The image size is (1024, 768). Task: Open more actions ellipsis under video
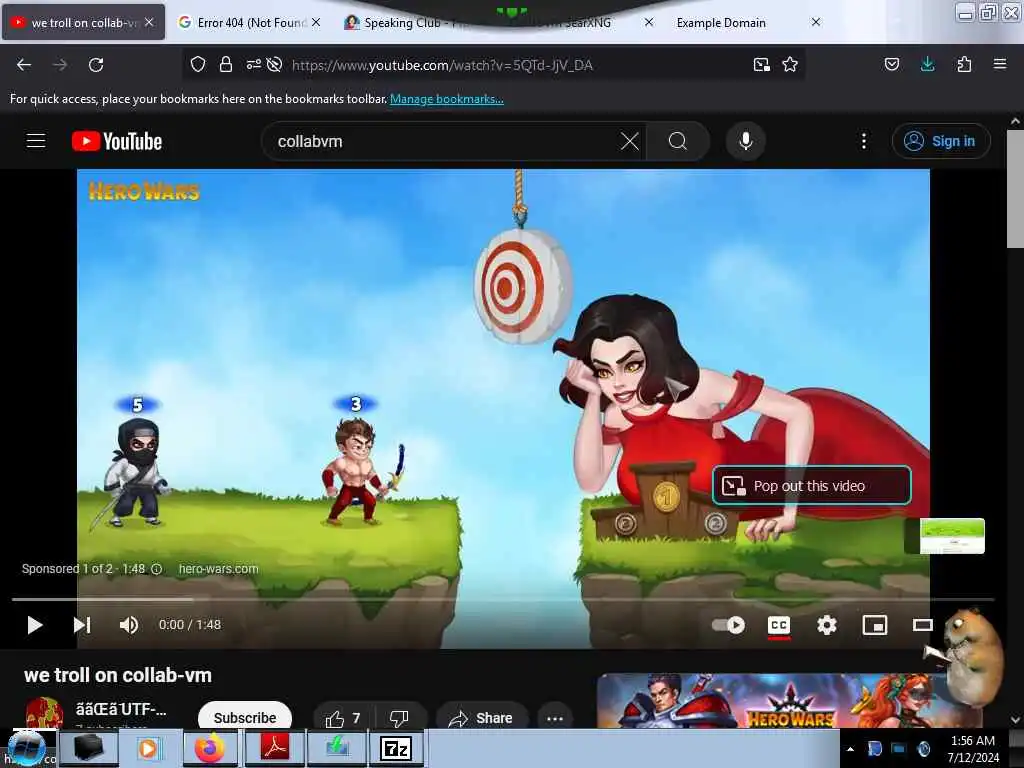pos(555,718)
